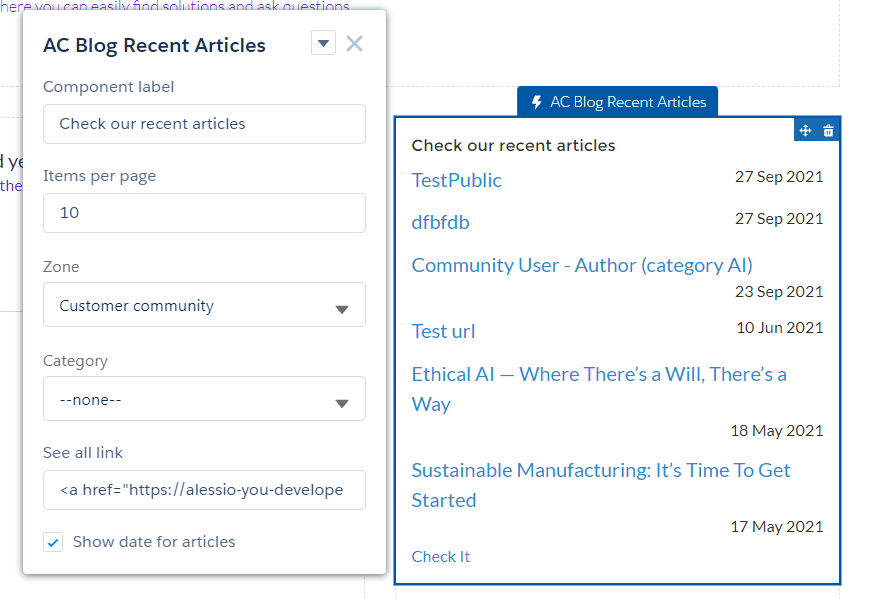
Task: Open Community User - Author article link
Action: click(x=582, y=265)
